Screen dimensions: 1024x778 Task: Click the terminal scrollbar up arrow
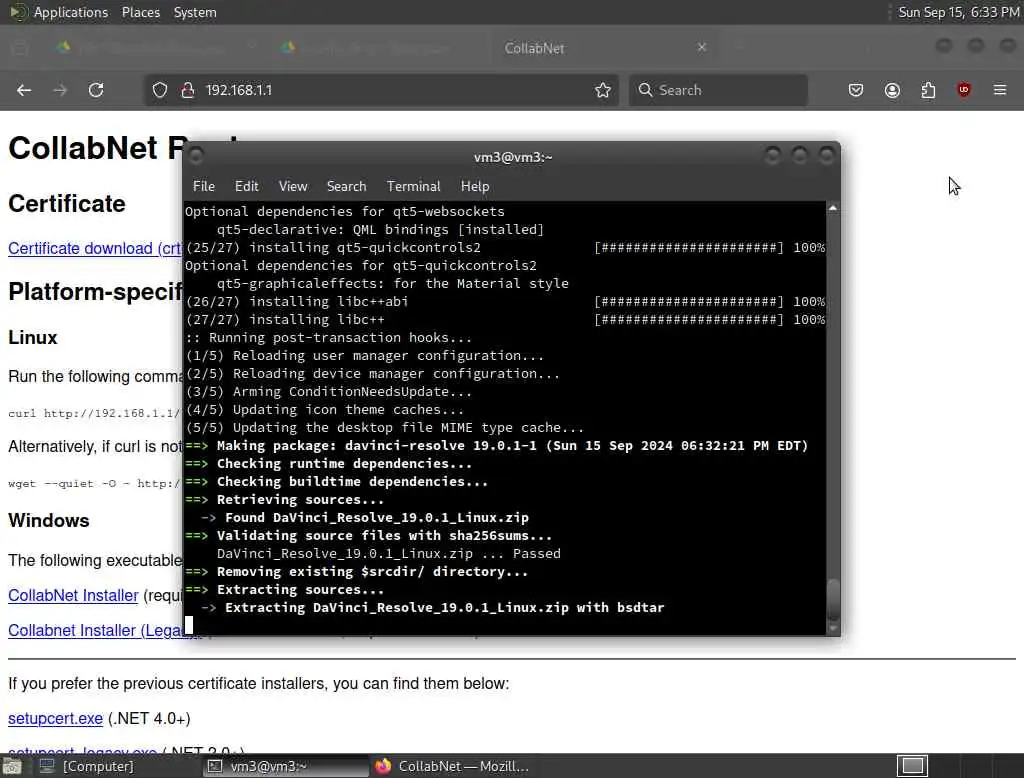(833, 208)
